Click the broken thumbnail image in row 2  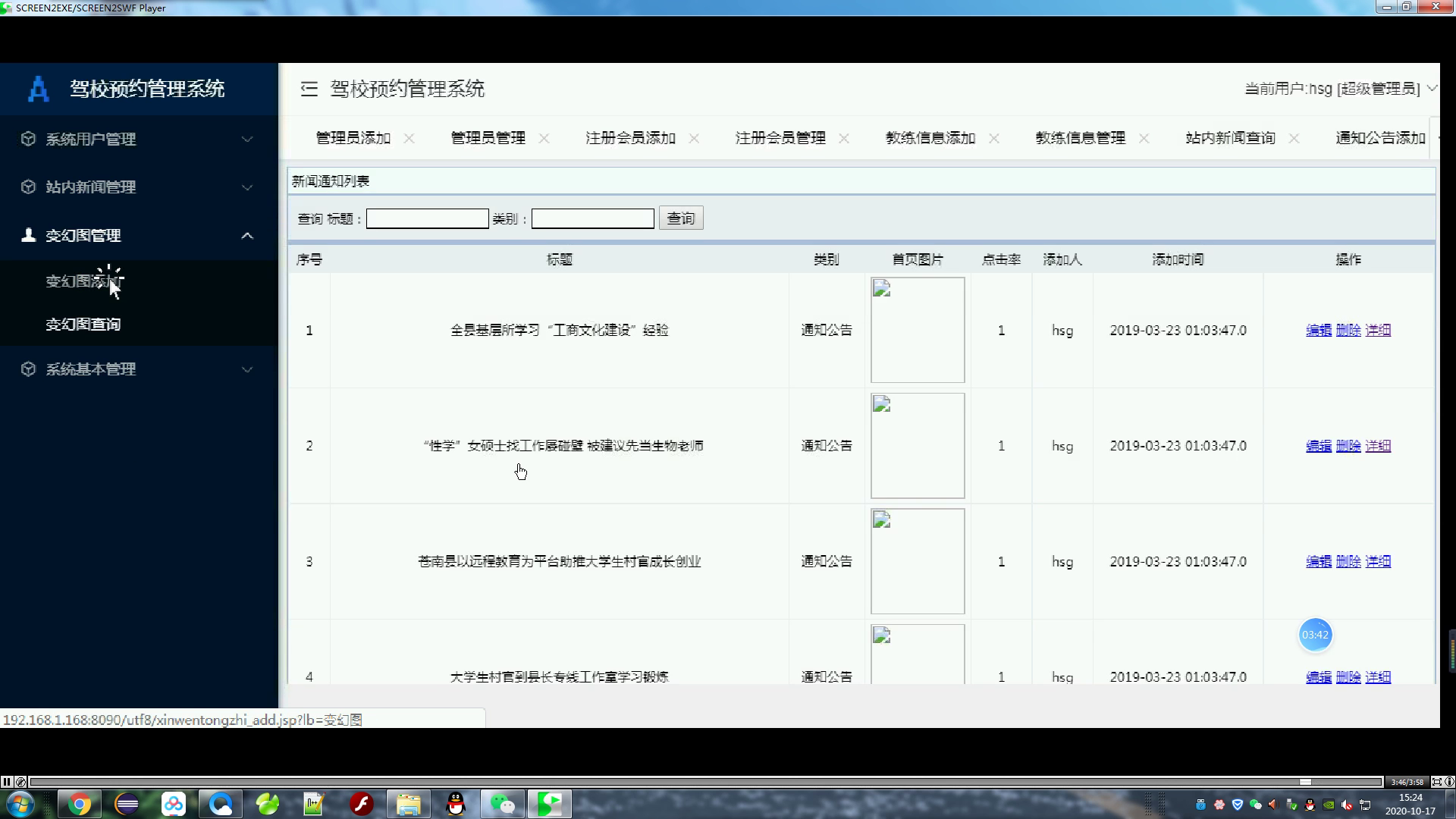pyautogui.click(x=918, y=446)
